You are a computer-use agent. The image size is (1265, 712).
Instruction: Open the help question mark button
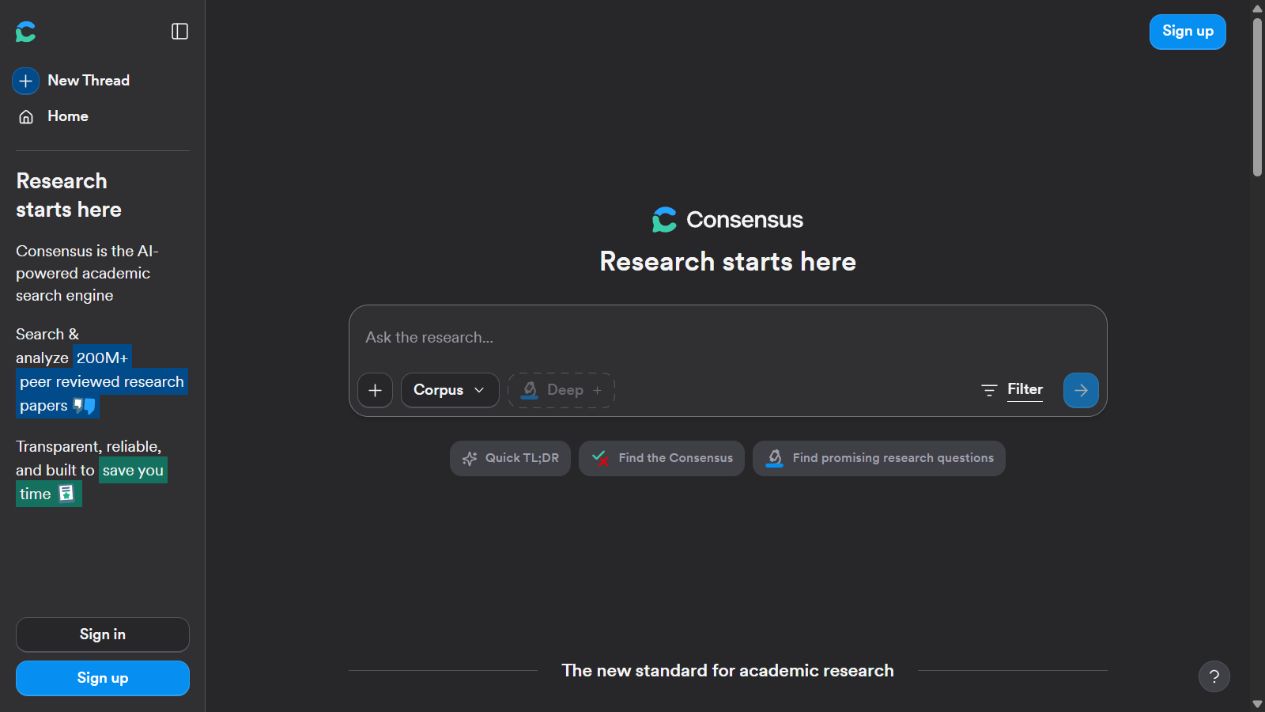pyautogui.click(x=1214, y=676)
